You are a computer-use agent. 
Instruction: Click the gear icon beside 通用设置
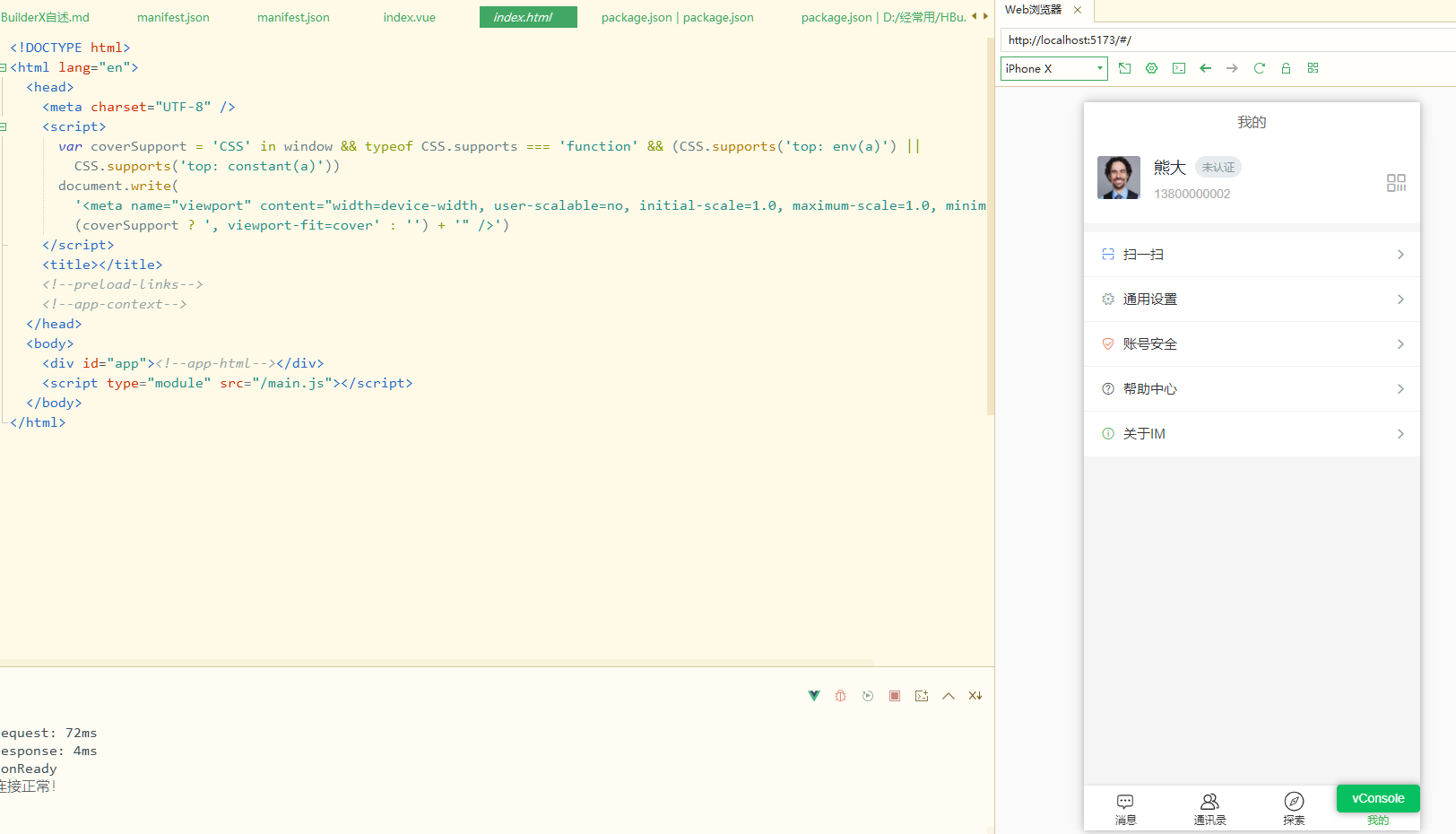coord(1108,300)
